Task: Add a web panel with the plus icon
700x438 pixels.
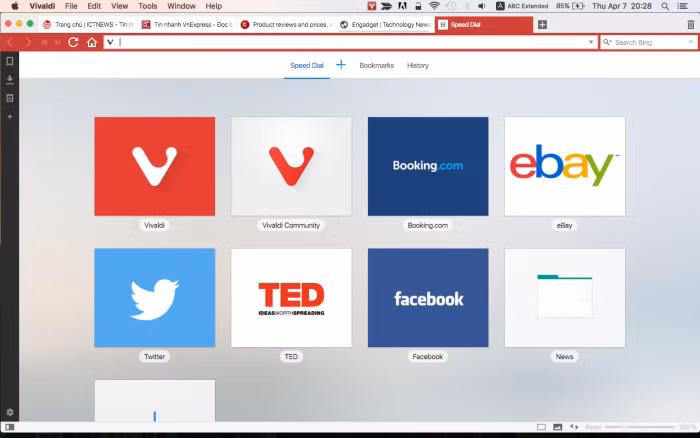Action: (9, 117)
